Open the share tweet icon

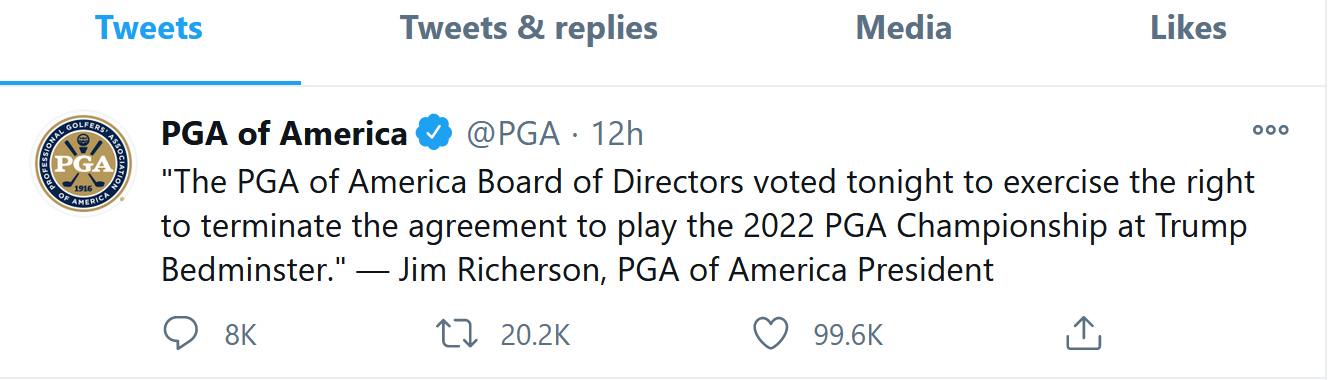(x=1083, y=333)
